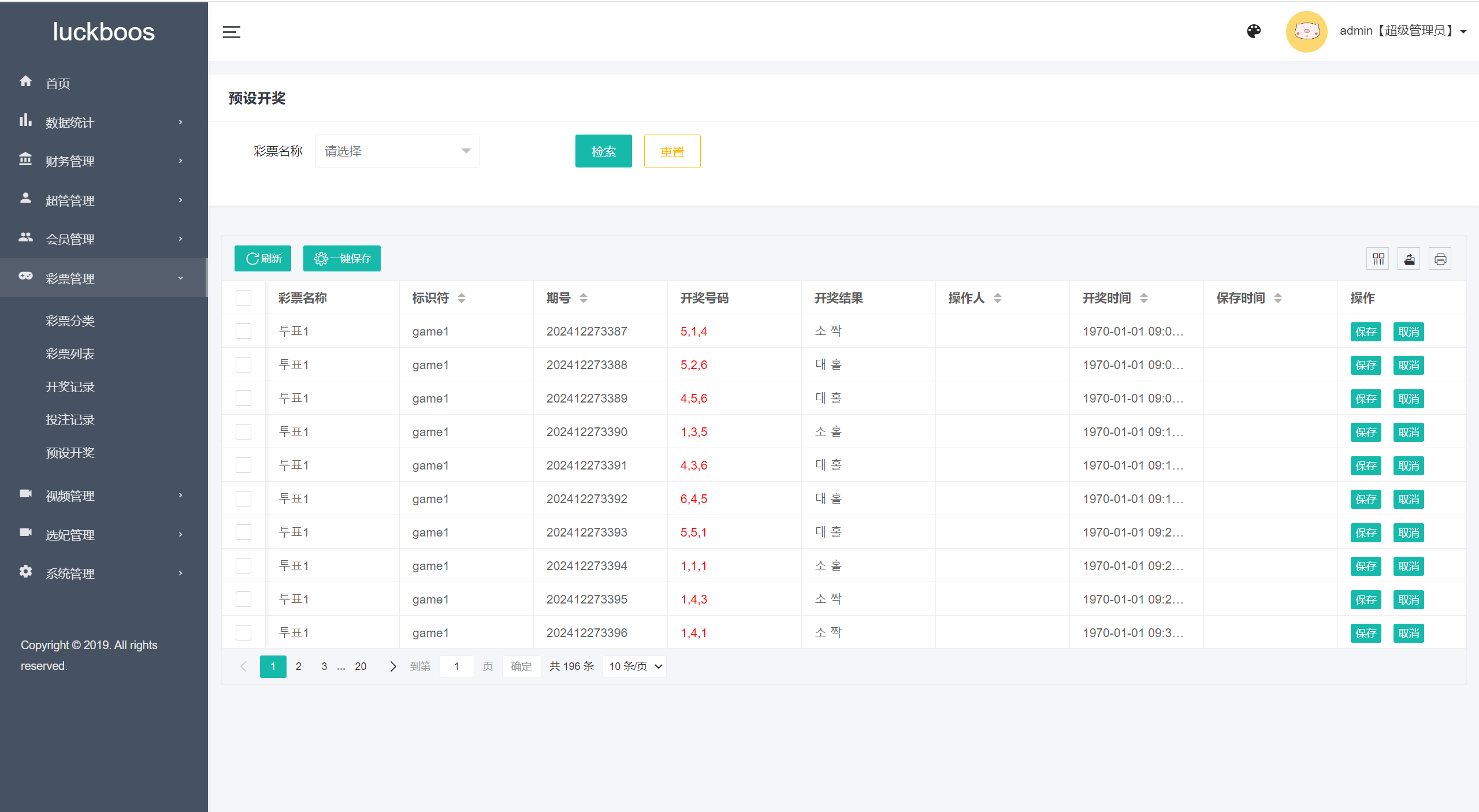
Task: Open 彩票列表 in the sidebar
Action: (x=70, y=354)
